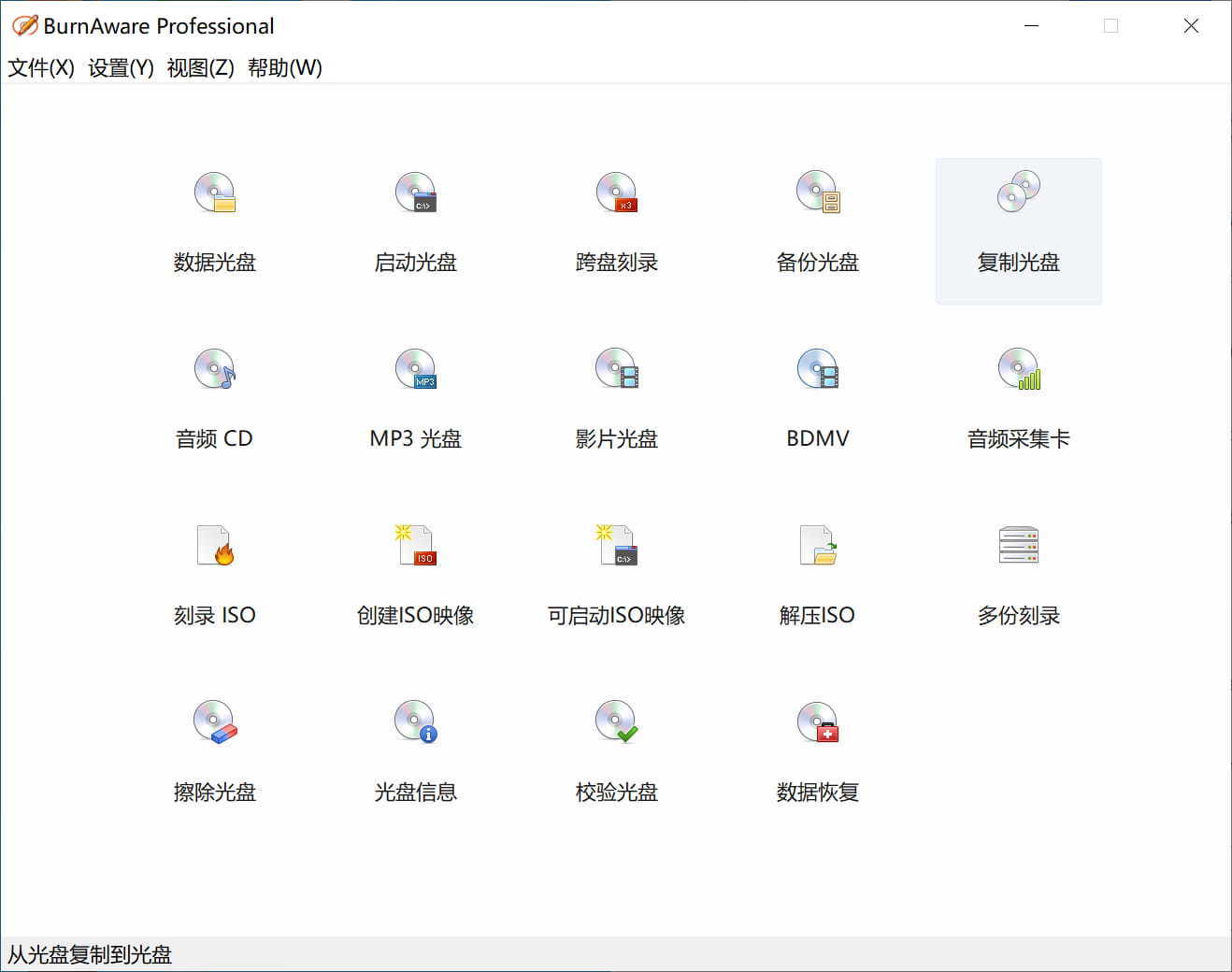
Task: Start 多份刻录 (Multiple Copies) burning
Action: [x=1018, y=577]
